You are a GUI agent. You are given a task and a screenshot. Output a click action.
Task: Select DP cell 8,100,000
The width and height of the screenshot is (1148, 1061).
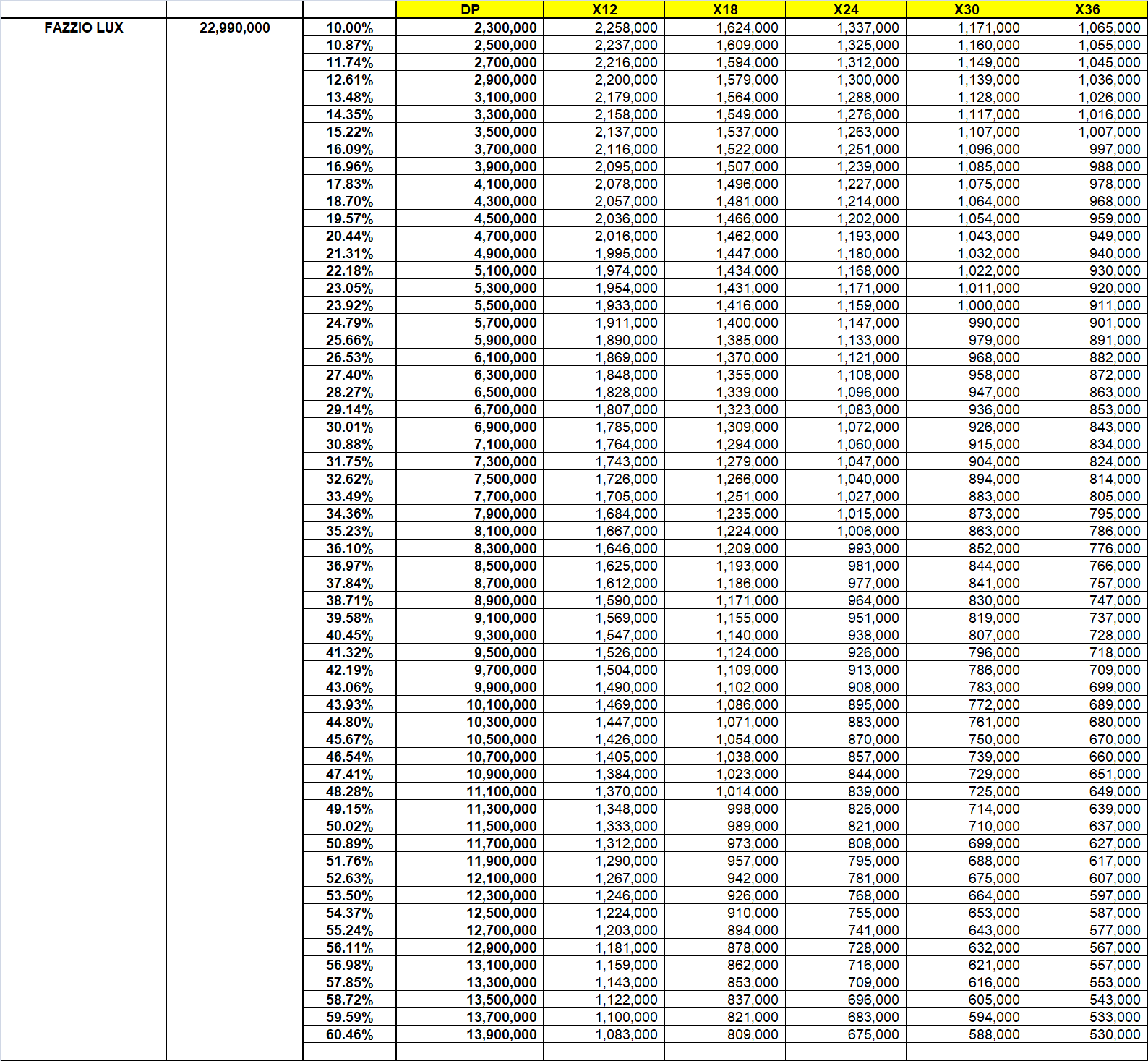470,531
